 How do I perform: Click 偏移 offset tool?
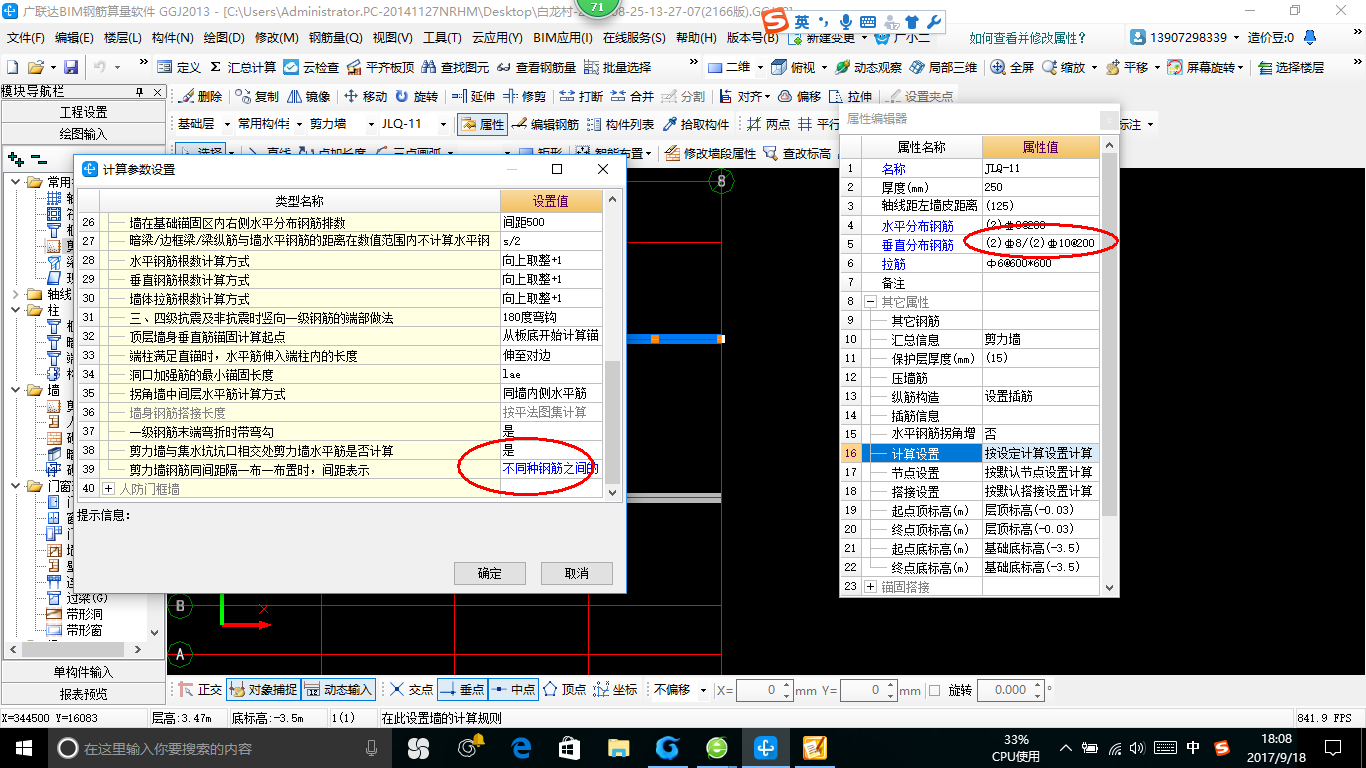(x=800, y=97)
